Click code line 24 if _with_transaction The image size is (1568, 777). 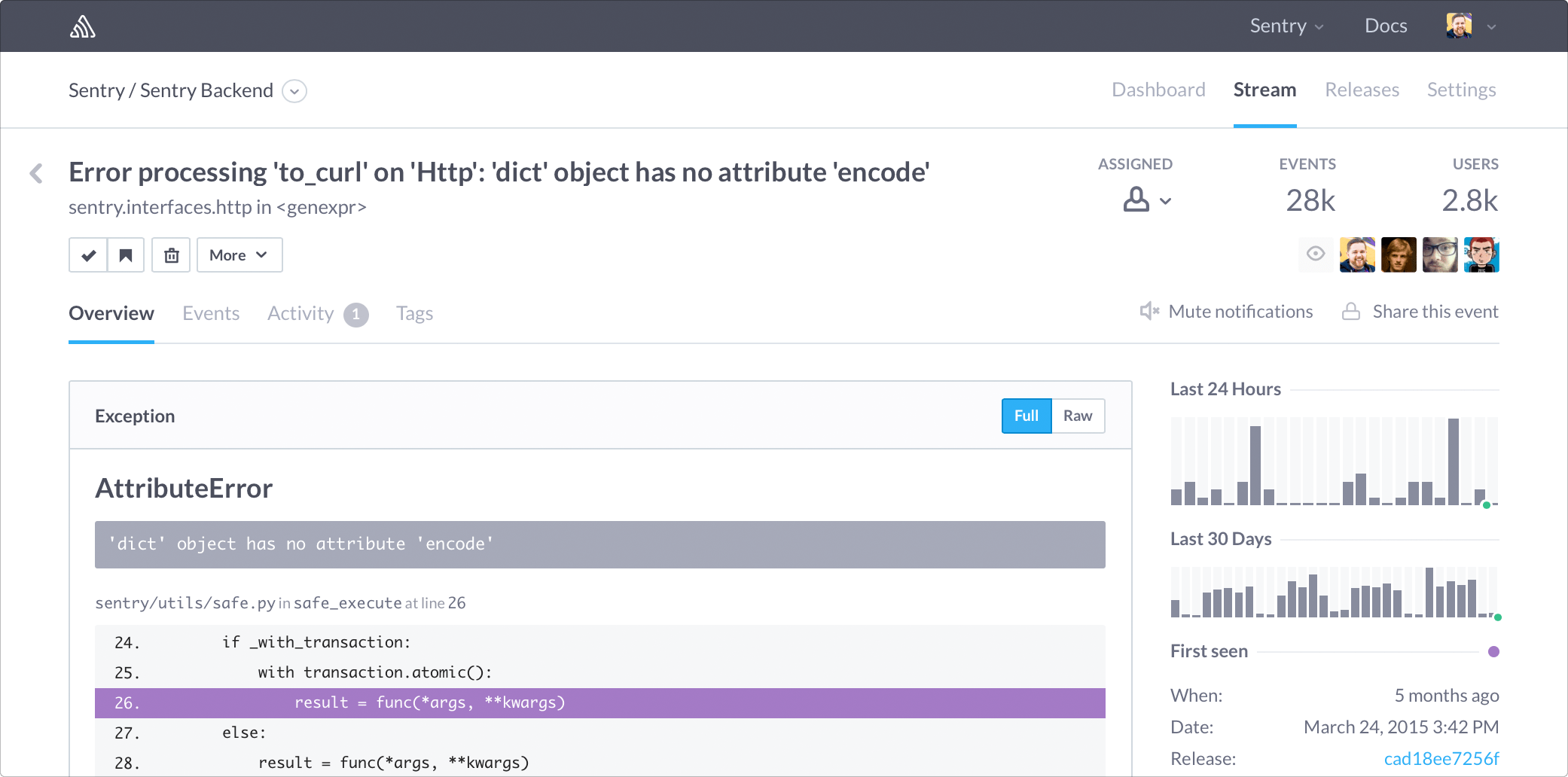pyautogui.click(x=600, y=642)
